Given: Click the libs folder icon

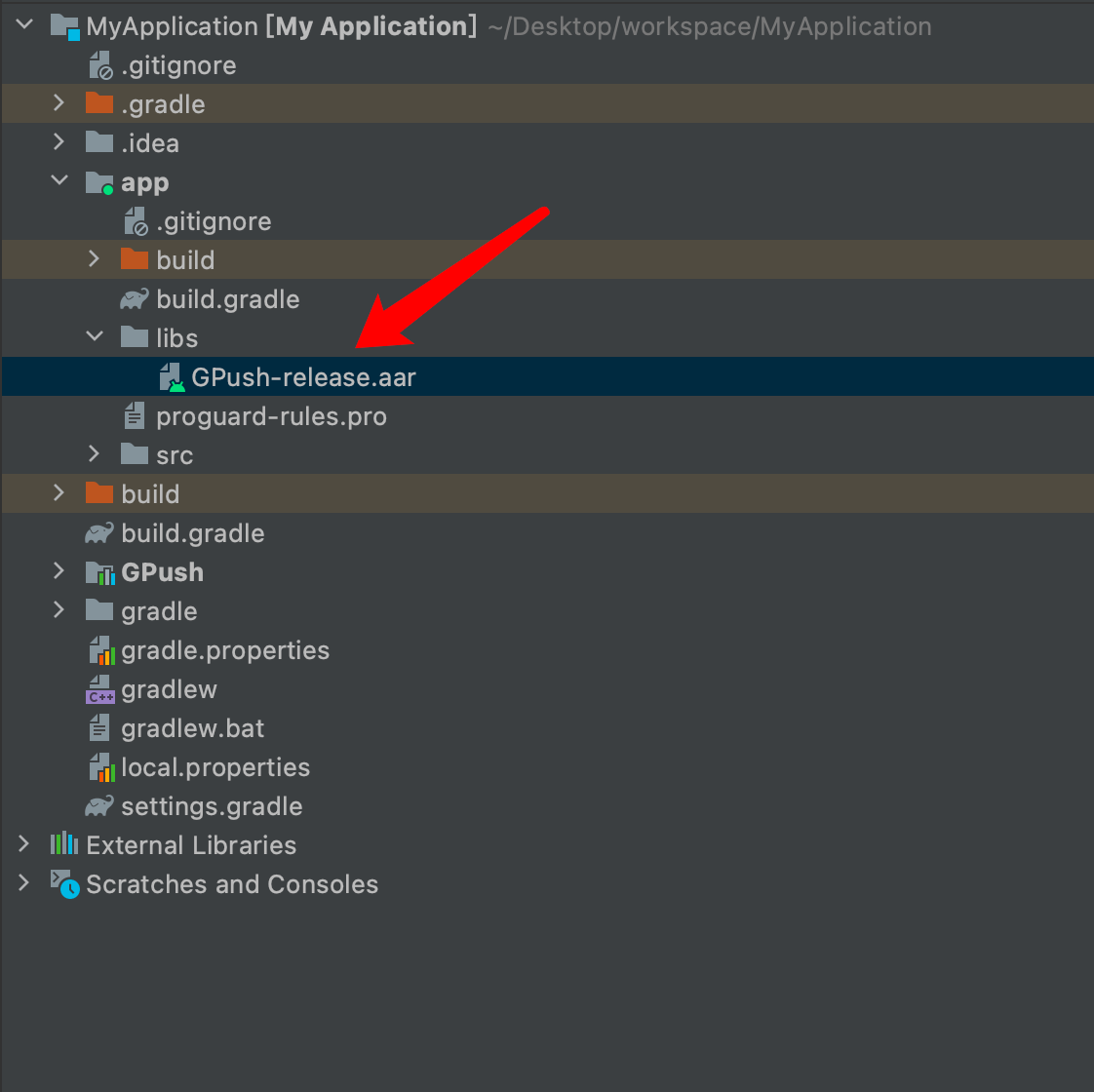Looking at the screenshot, I should [x=134, y=337].
